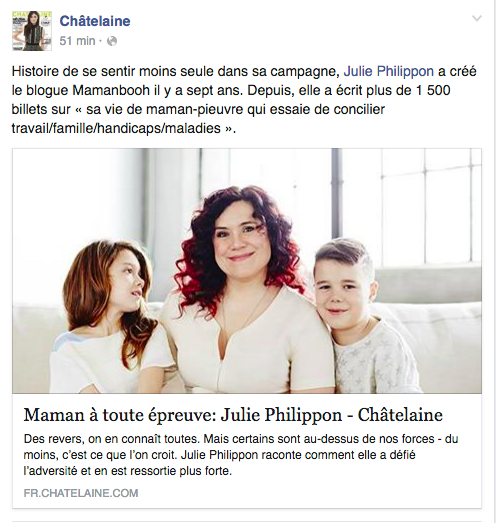496x523 pixels.
Task: Click the article description text
Action: point(241,455)
